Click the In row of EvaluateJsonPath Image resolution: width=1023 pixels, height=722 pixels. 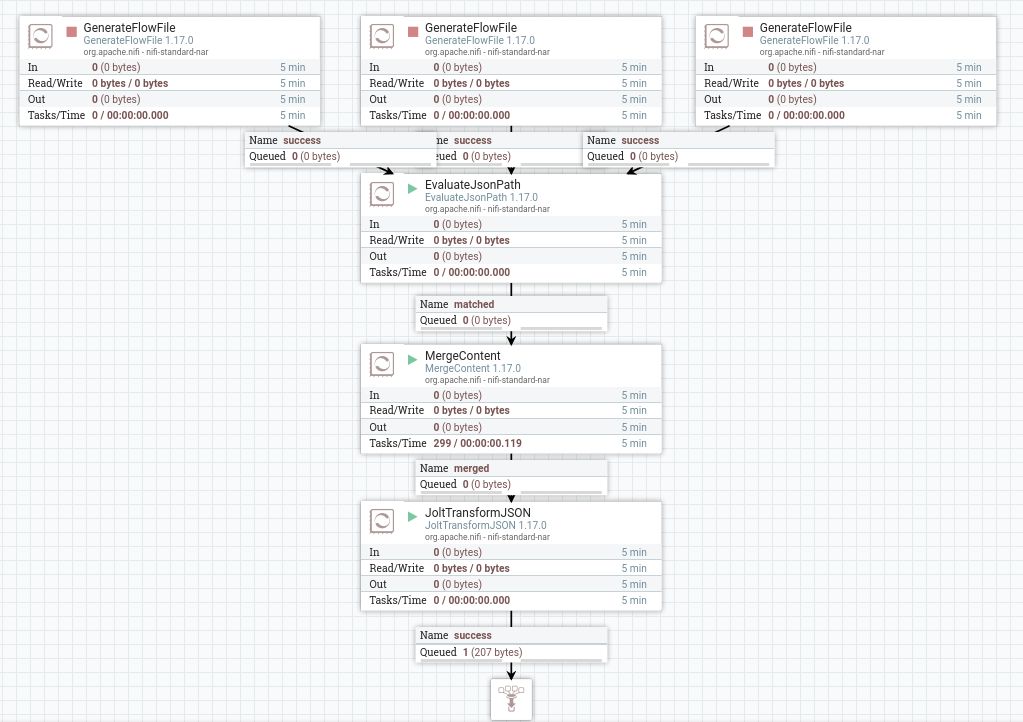click(511, 224)
